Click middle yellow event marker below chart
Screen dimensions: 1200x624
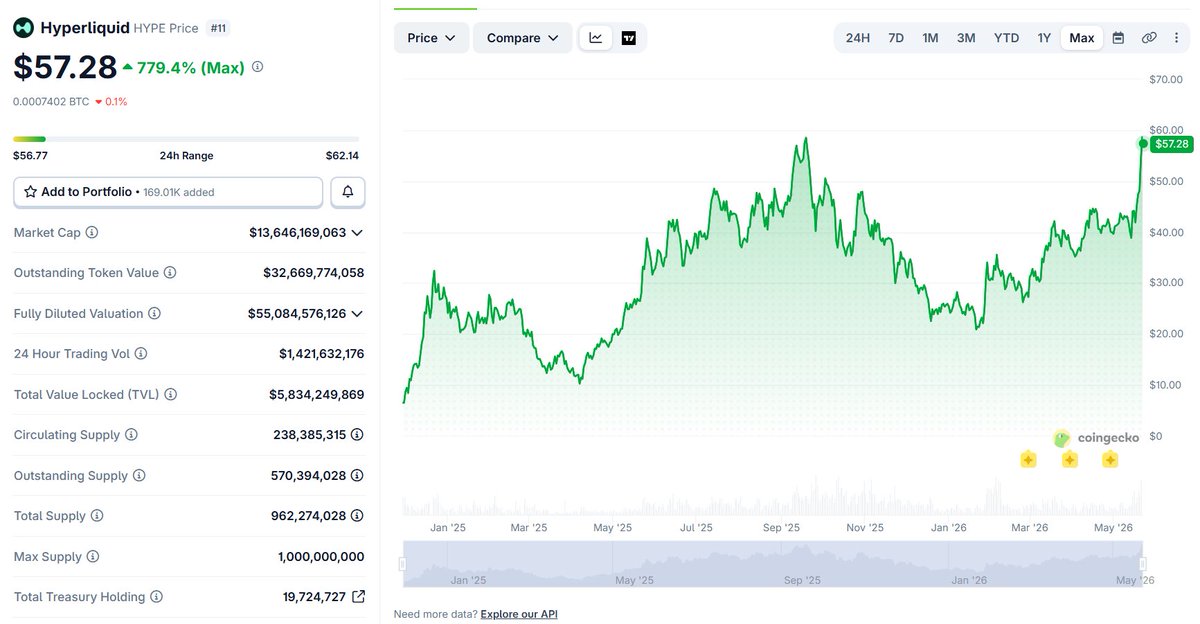(x=1069, y=460)
